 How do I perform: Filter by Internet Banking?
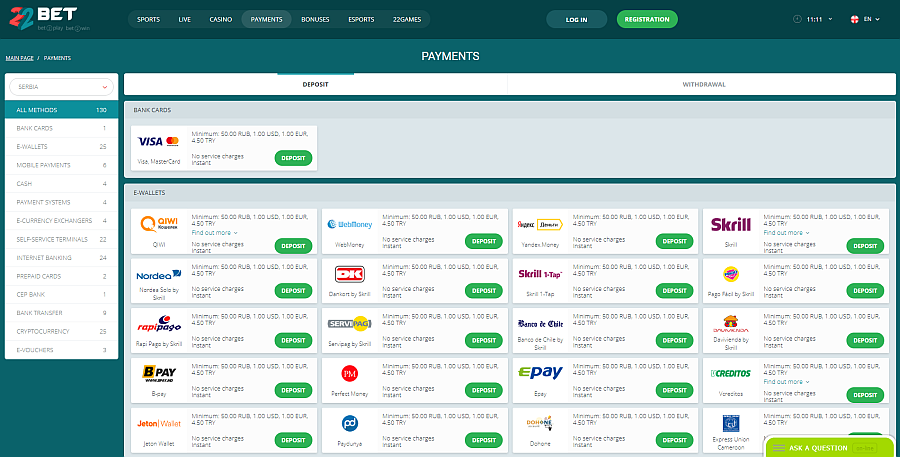pyautogui.click(x=61, y=258)
